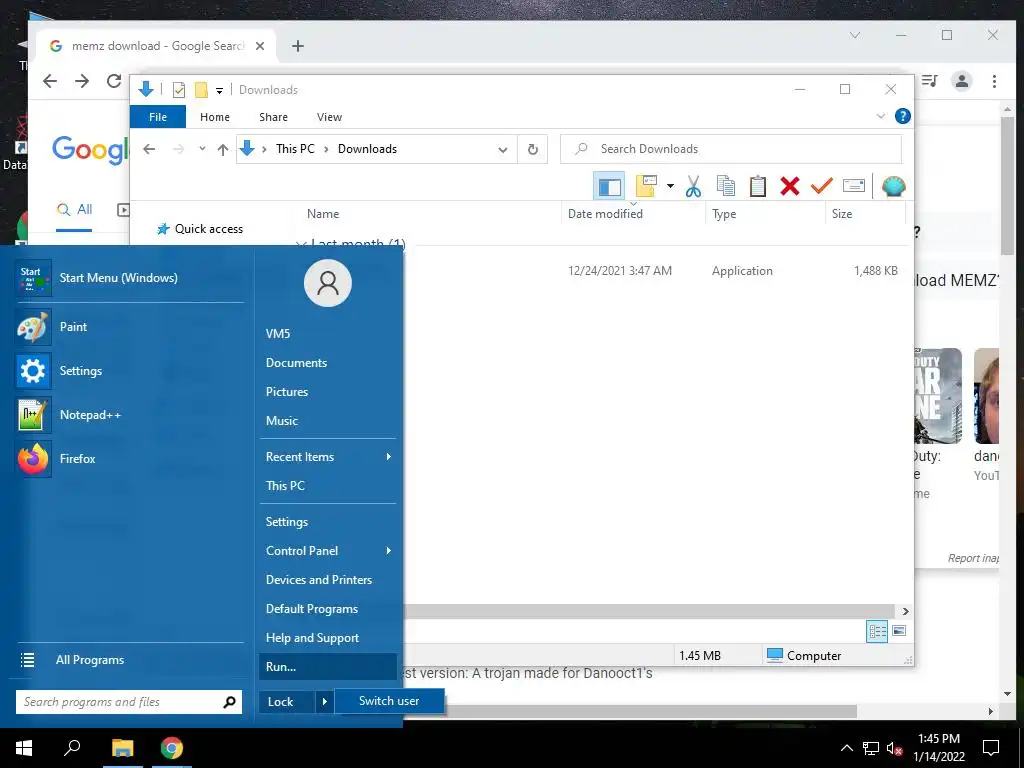Open the View ribbon tab

(x=329, y=117)
